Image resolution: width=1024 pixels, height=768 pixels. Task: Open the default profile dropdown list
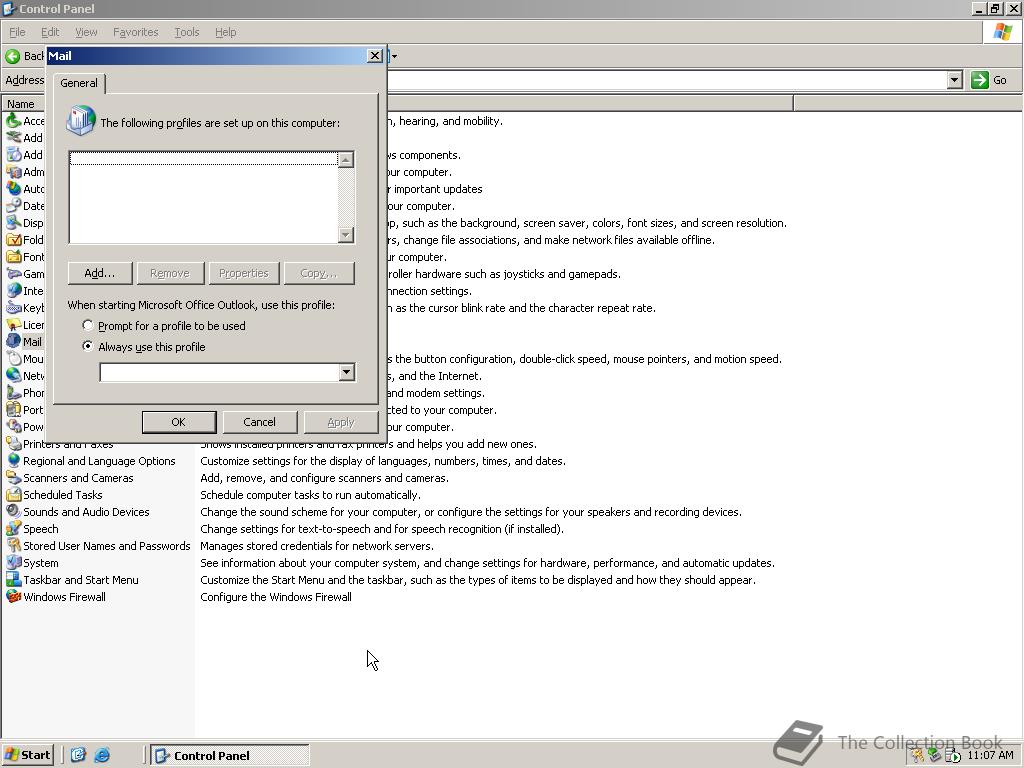point(347,372)
